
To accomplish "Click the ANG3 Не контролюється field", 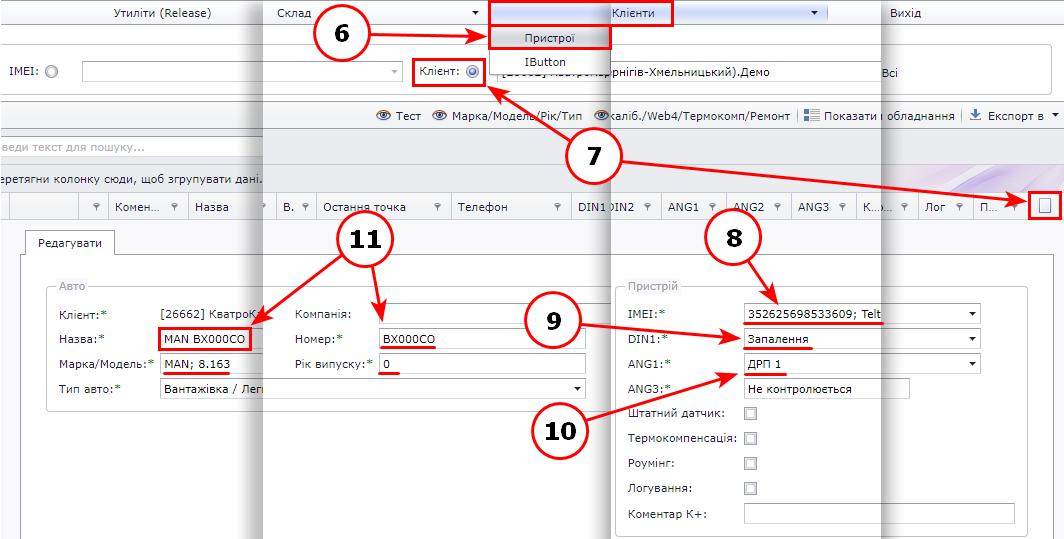I will pos(826,389).
